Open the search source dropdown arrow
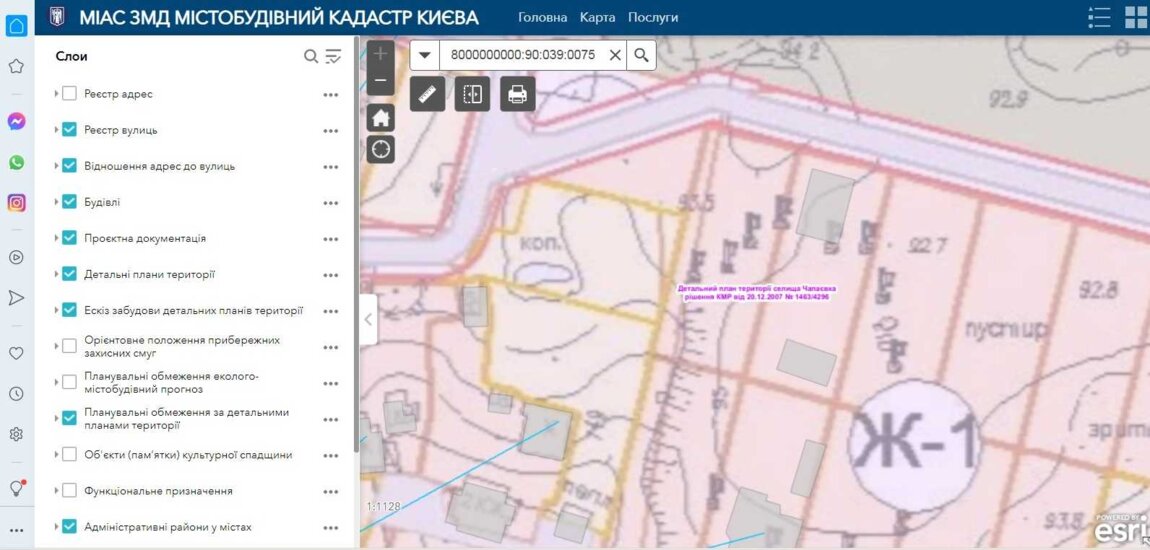Screen dimensions: 1150x550 (425, 55)
